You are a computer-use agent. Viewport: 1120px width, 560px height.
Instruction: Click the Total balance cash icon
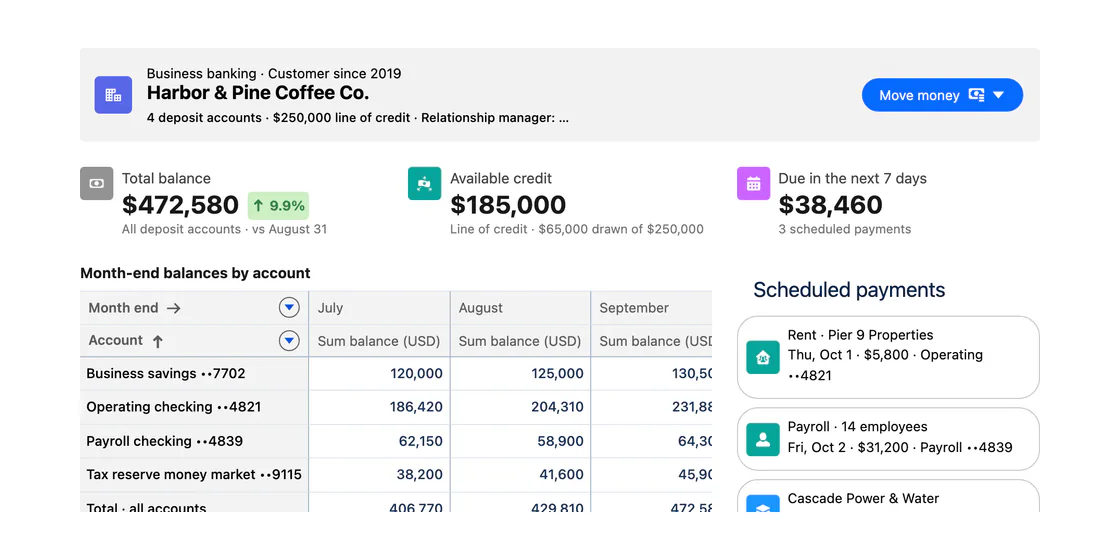(96, 184)
